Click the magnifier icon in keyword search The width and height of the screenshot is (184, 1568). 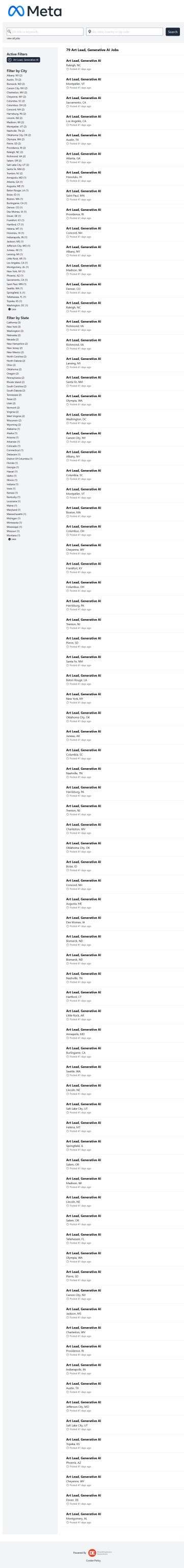[10, 32]
